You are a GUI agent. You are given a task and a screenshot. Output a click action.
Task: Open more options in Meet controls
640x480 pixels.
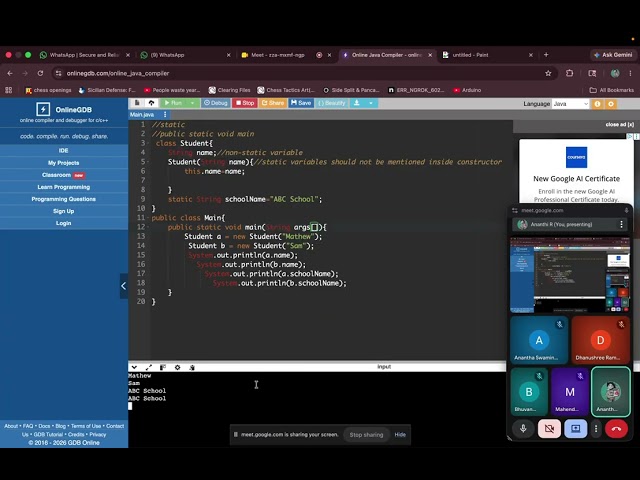(596, 429)
